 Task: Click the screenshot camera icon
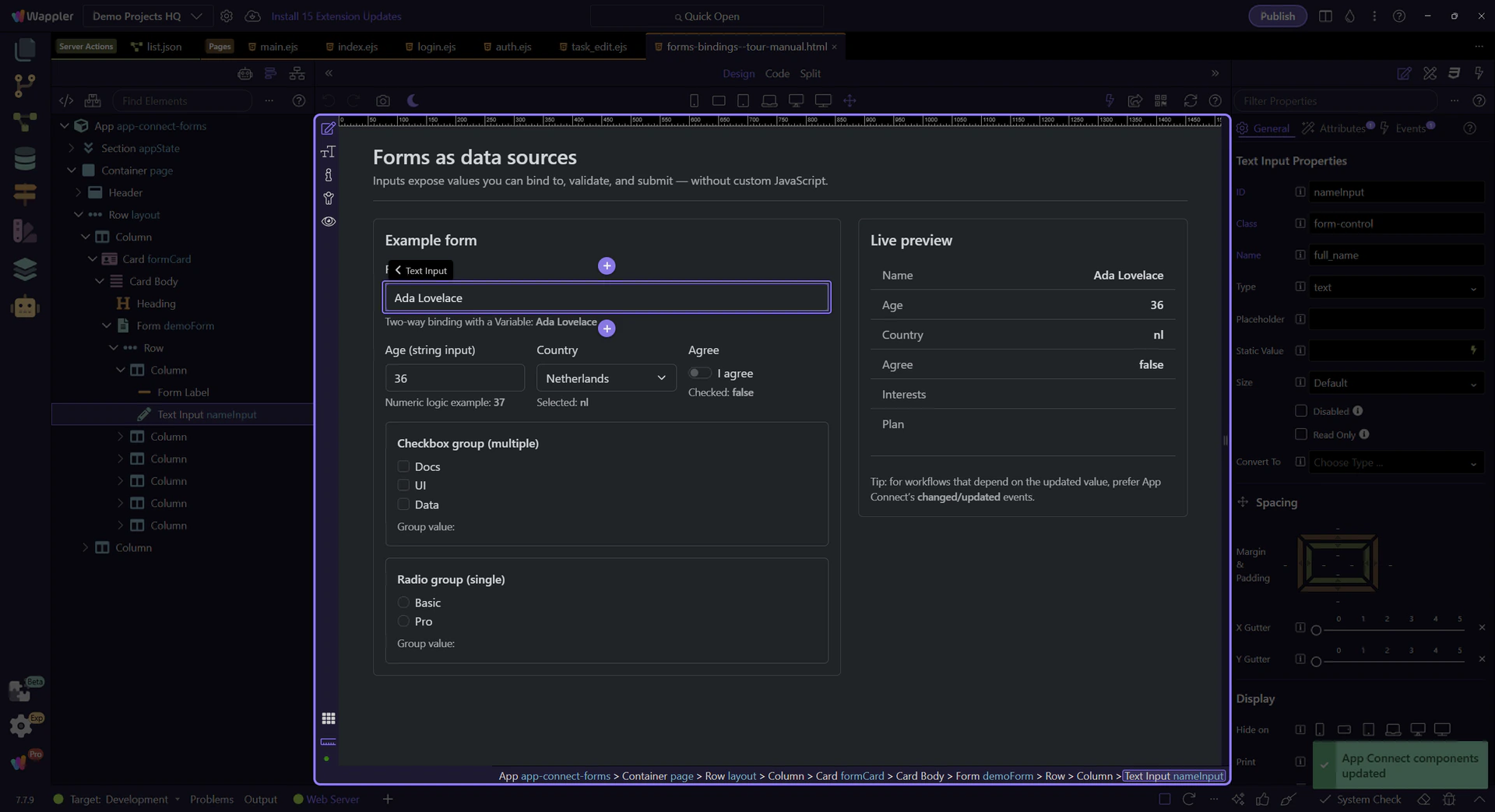click(382, 100)
